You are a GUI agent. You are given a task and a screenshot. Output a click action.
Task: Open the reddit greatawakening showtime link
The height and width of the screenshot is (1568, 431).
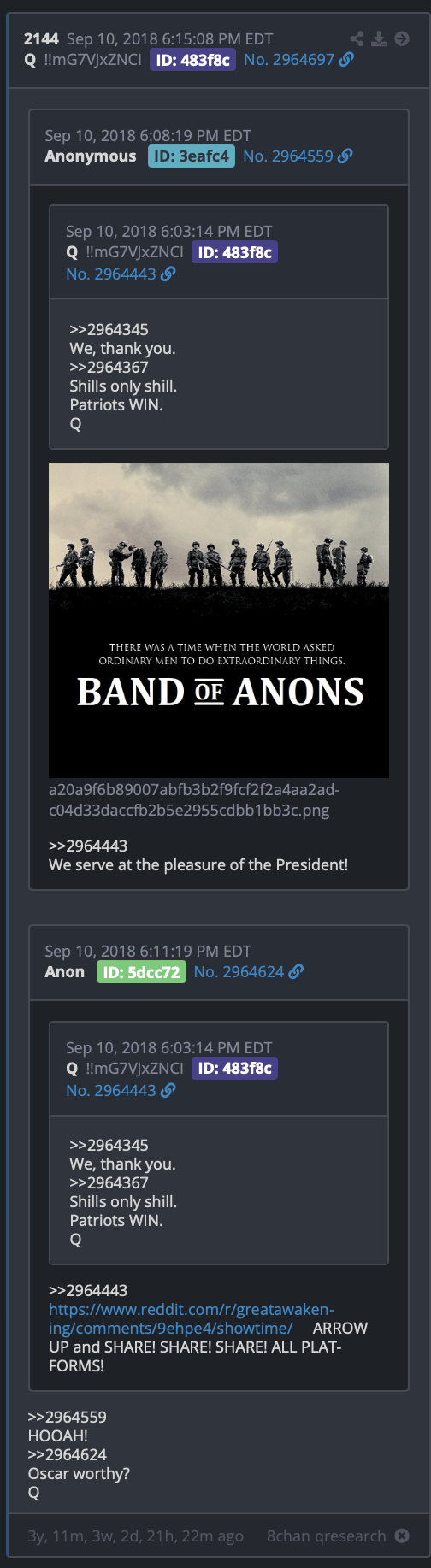click(x=192, y=1318)
